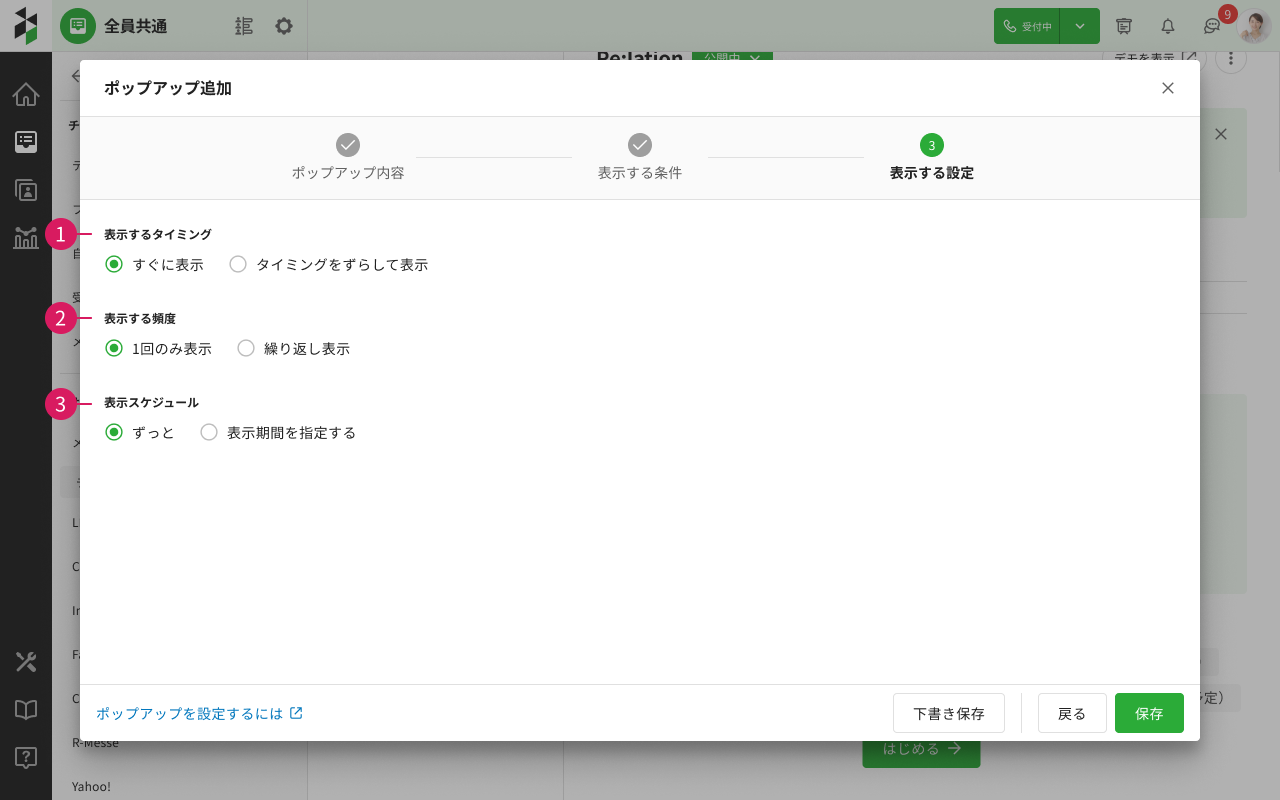1280x800 pixels.
Task: Go to ポップアップ内容 step
Action: (348, 145)
